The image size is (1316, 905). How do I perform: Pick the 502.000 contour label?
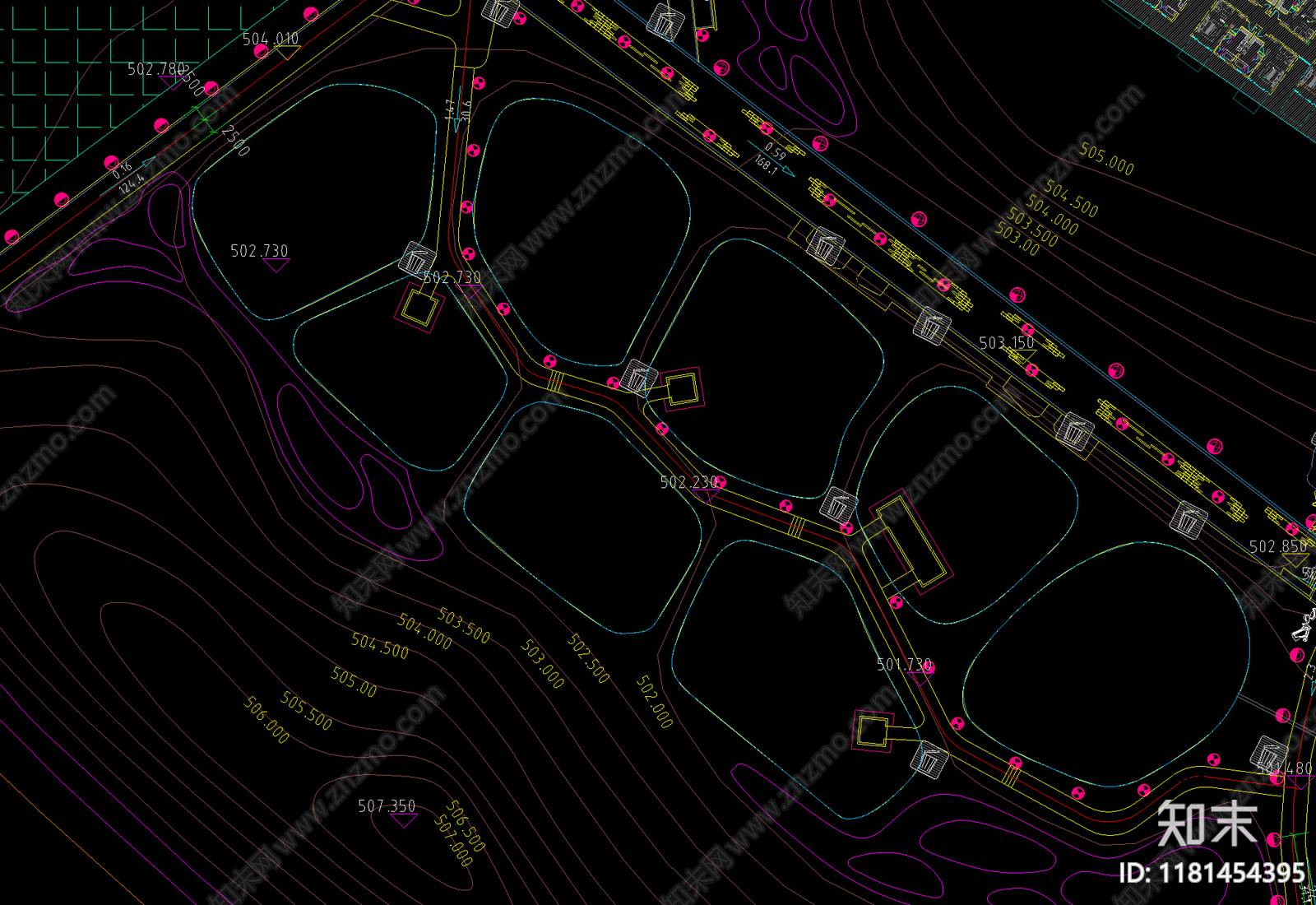click(655, 702)
